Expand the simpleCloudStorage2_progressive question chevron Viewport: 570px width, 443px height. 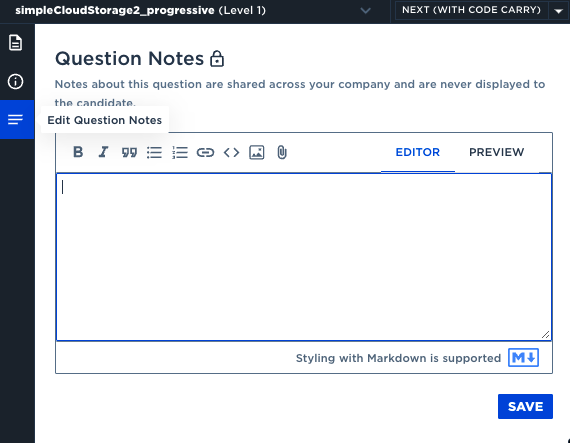click(365, 11)
